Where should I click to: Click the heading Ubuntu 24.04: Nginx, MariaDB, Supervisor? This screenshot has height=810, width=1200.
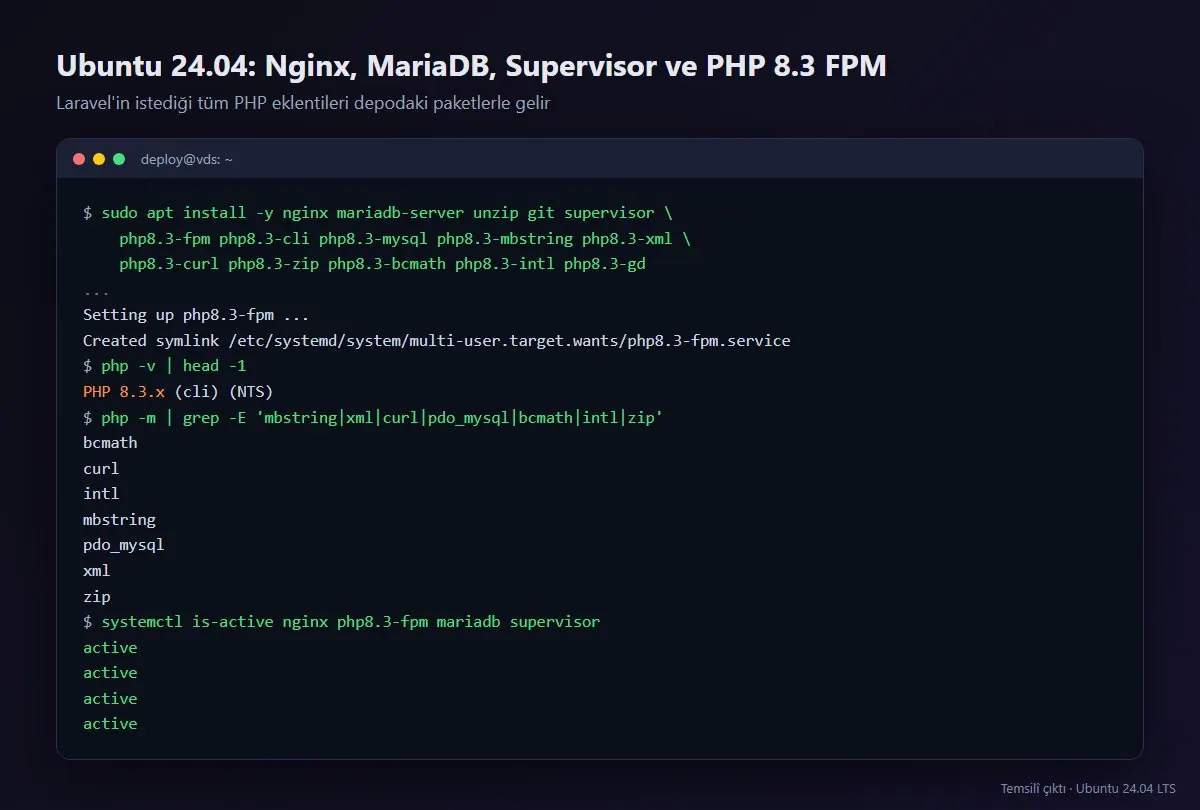click(471, 66)
